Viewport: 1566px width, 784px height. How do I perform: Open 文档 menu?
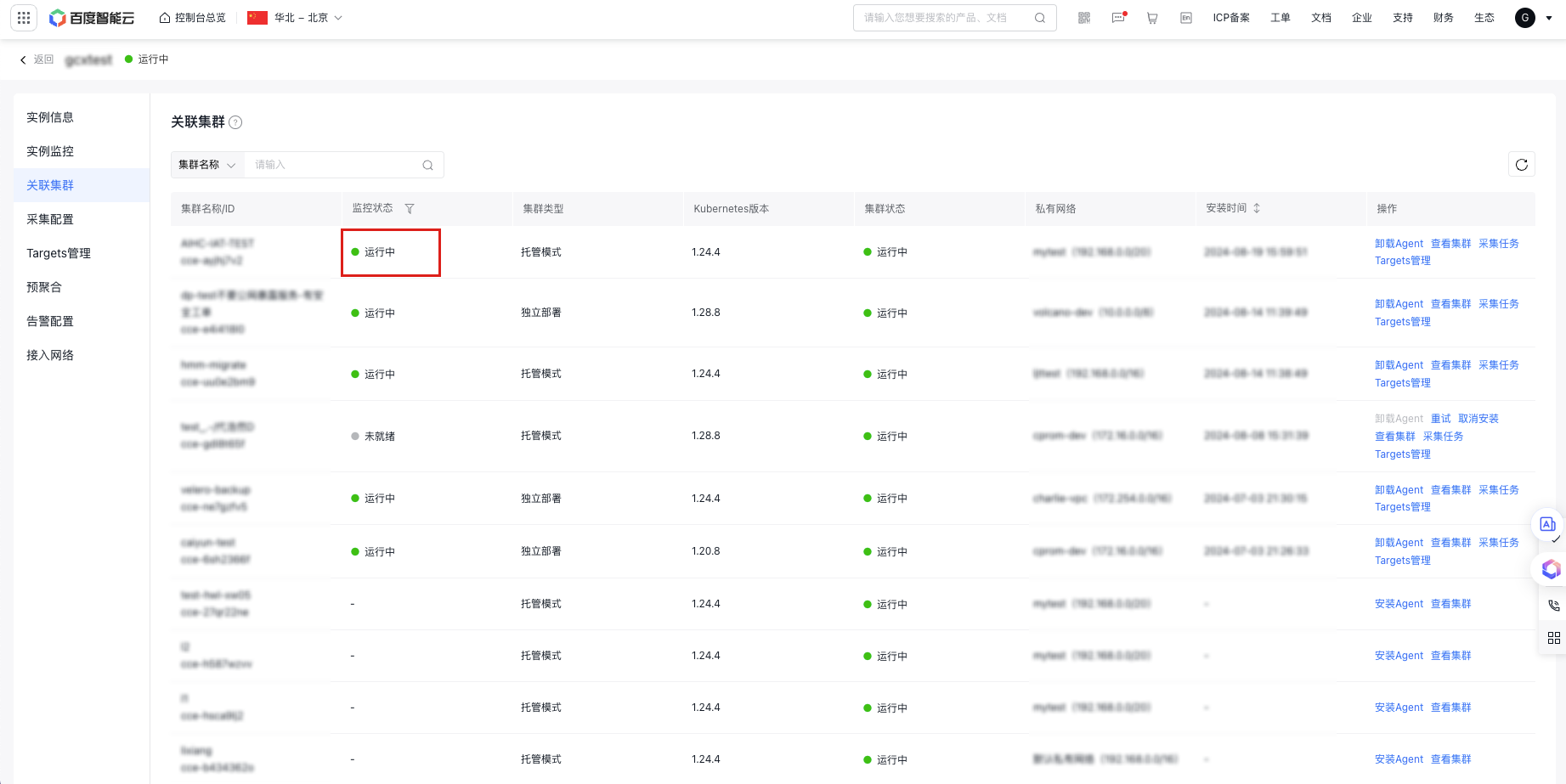[x=1321, y=18]
